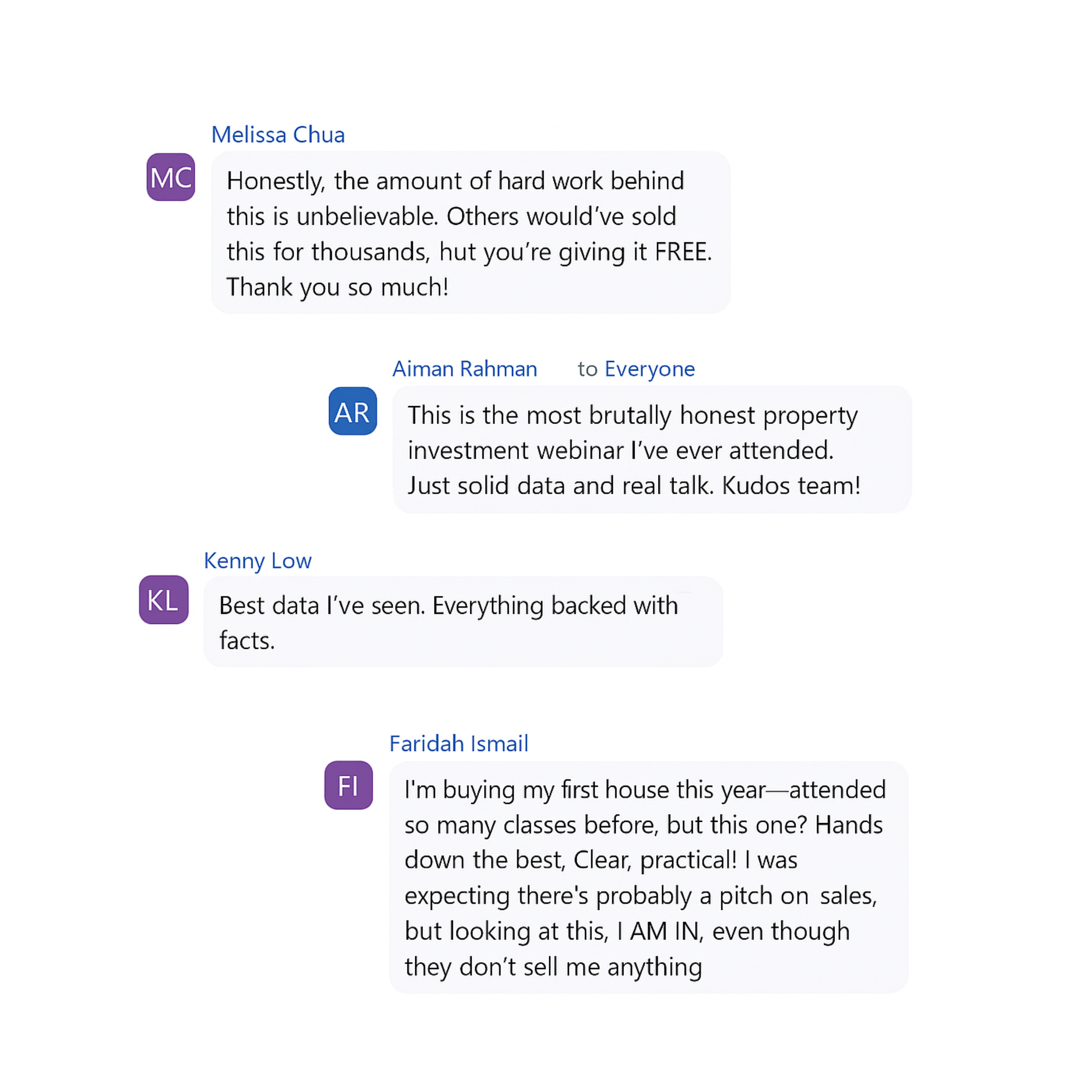Image resolution: width=1092 pixels, height=1092 pixels.
Task: Click the "to" label before Everyone
Action: (x=587, y=370)
